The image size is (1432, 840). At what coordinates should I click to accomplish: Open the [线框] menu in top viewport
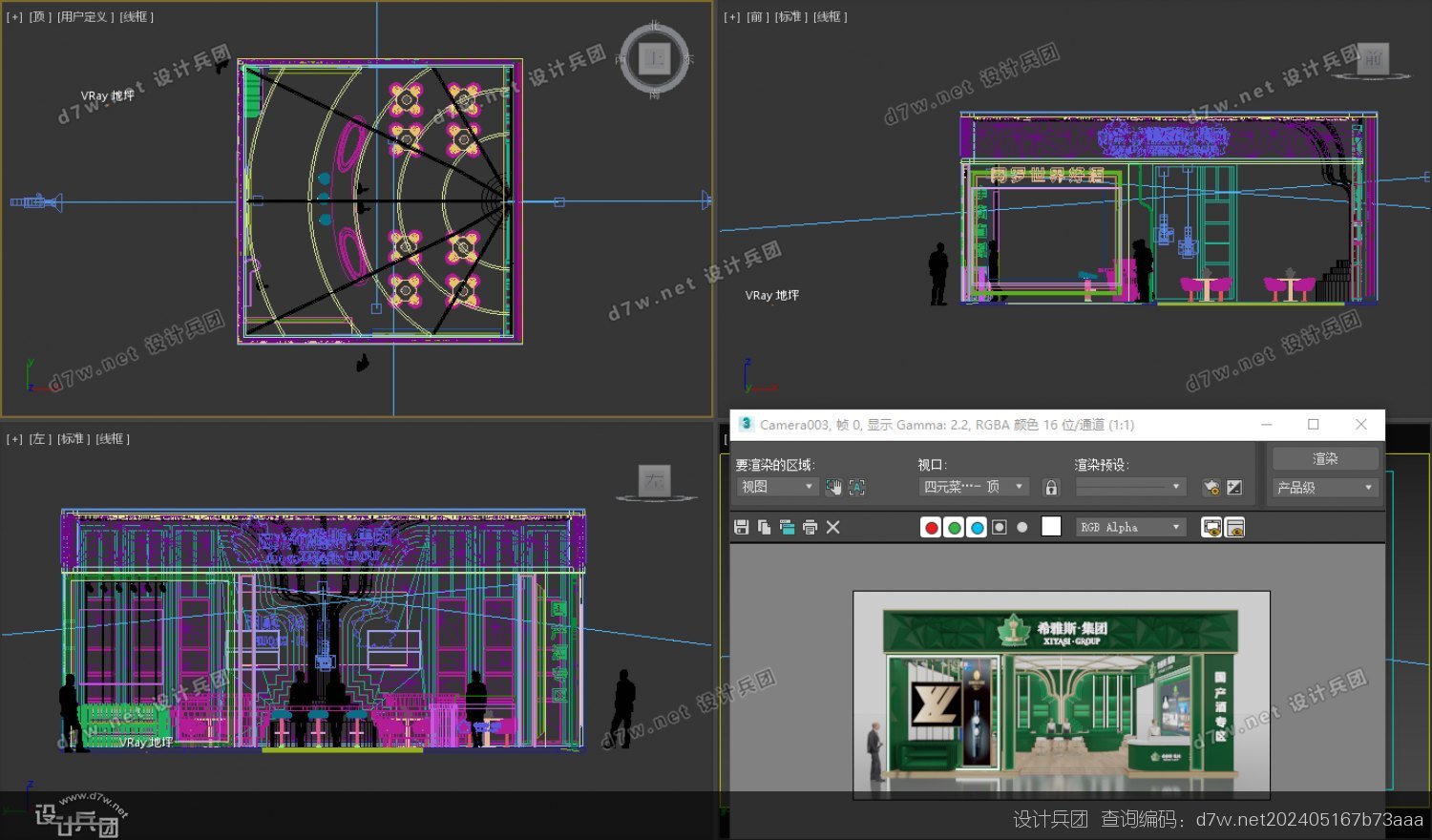click(x=137, y=17)
